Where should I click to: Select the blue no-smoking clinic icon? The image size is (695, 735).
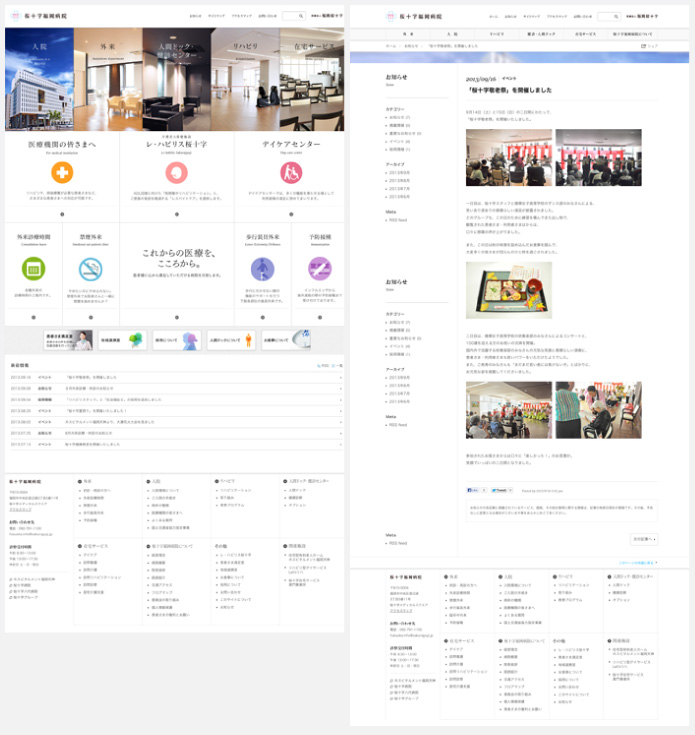click(x=90, y=268)
